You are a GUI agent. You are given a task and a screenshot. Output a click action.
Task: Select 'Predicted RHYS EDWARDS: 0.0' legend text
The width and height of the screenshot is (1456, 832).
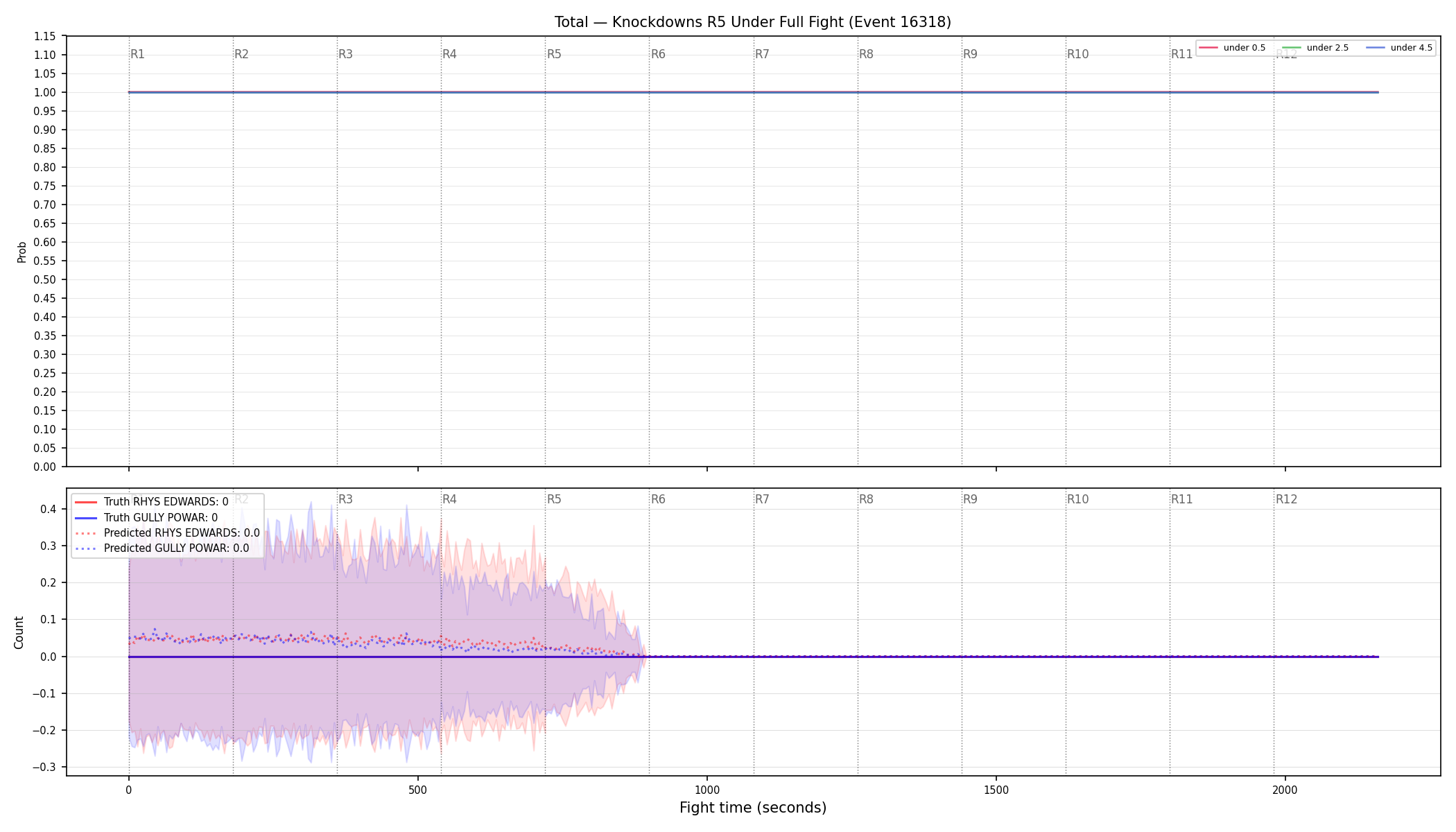[182, 533]
